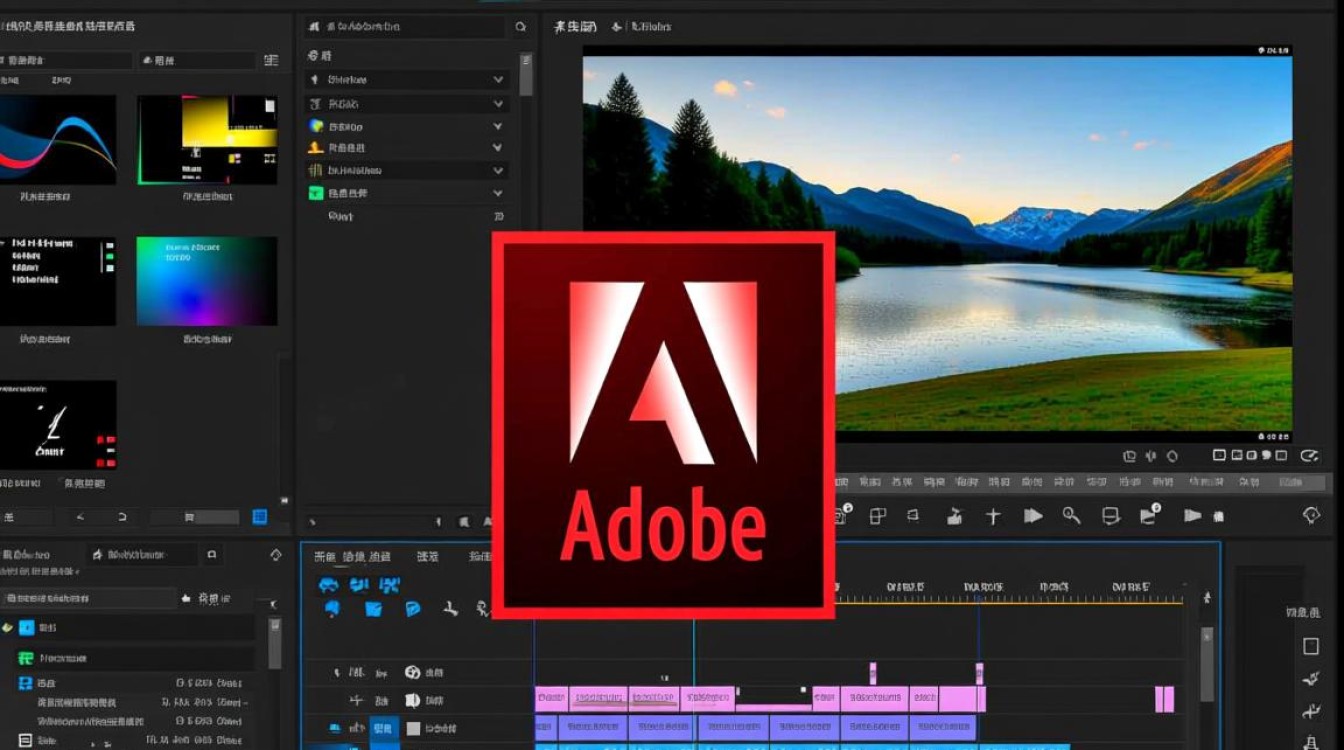The image size is (1344, 750).
Task: Select the black thumbnail with white scribble
Action: point(57,424)
